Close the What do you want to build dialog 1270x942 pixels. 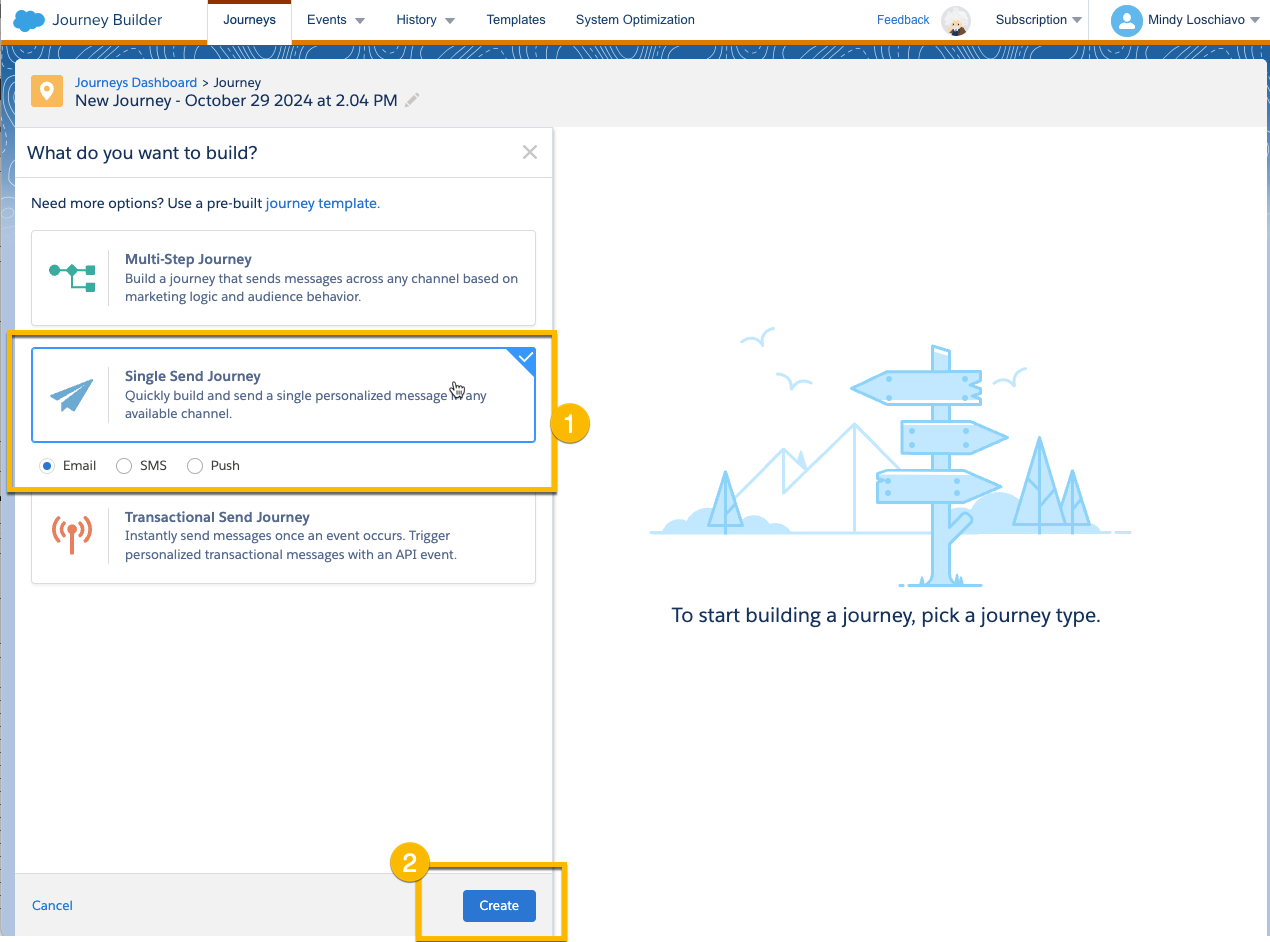529,151
